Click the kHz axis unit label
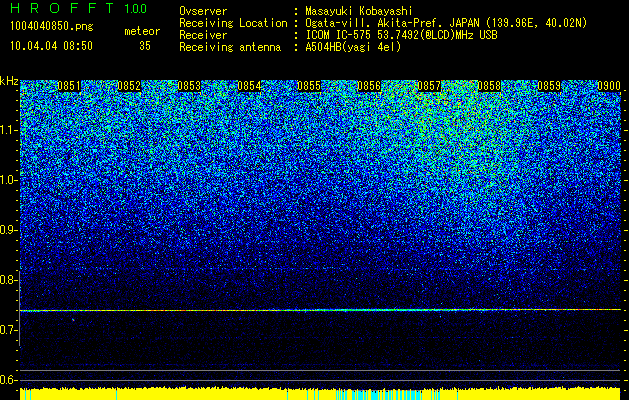Screen dimensions: 629x400 9,81
